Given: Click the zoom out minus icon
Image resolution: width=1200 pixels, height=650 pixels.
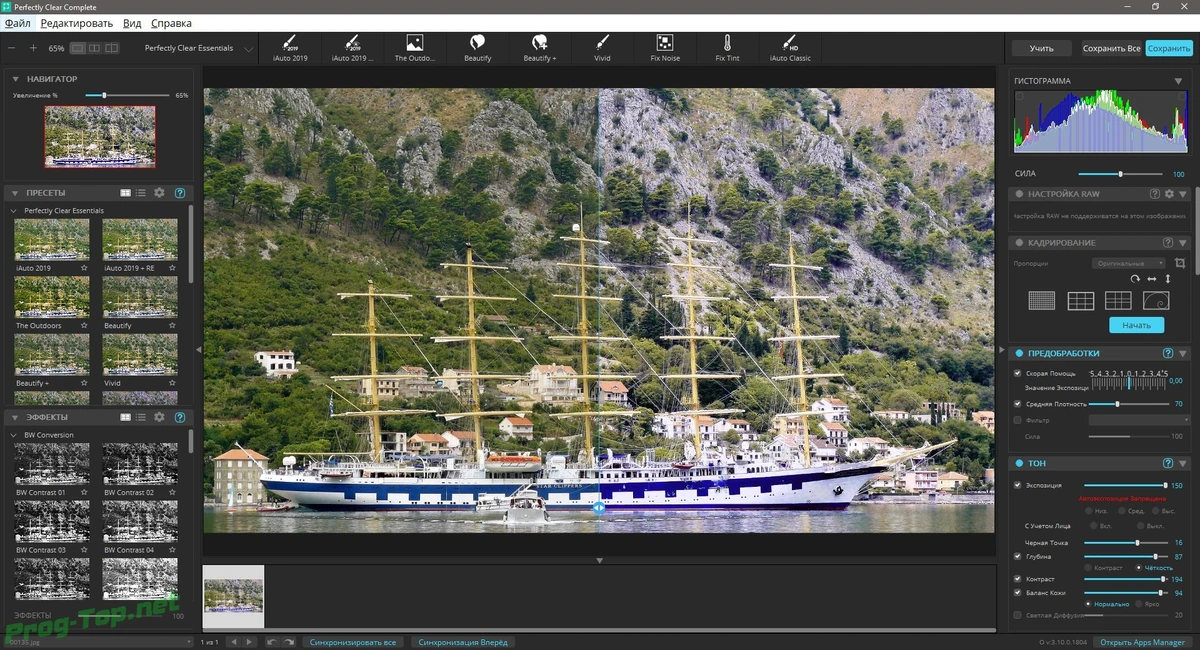Looking at the screenshot, I should pyautogui.click(x=12, y=47).
